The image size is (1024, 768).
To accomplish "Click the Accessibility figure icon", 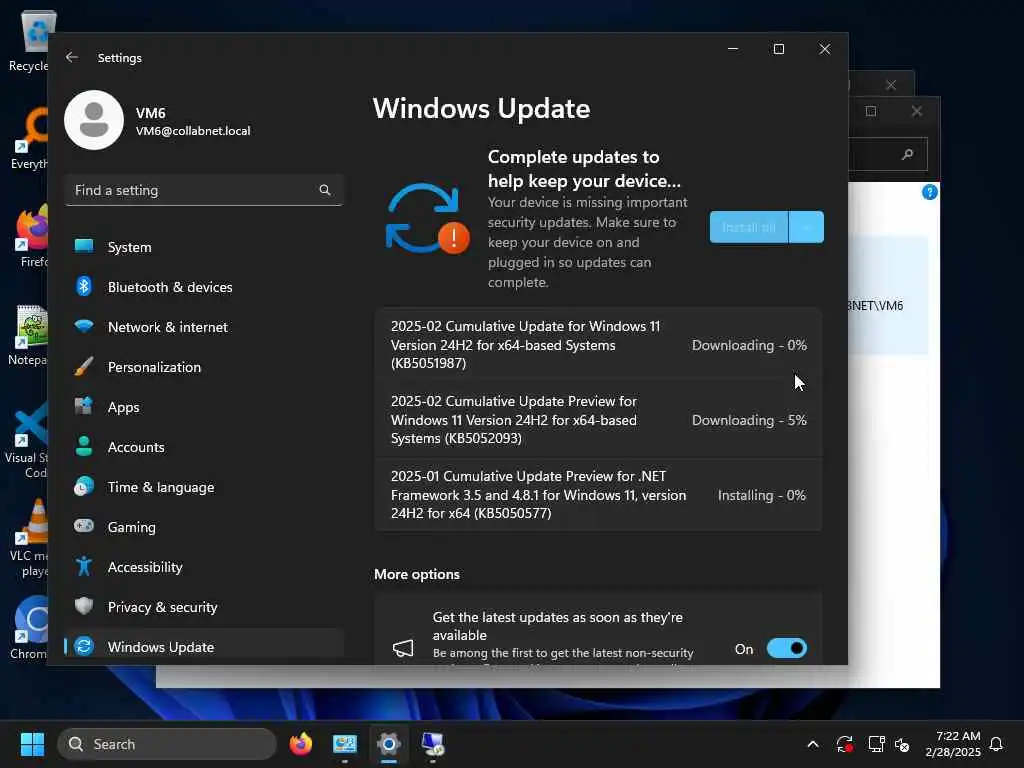I will (84, 566).
